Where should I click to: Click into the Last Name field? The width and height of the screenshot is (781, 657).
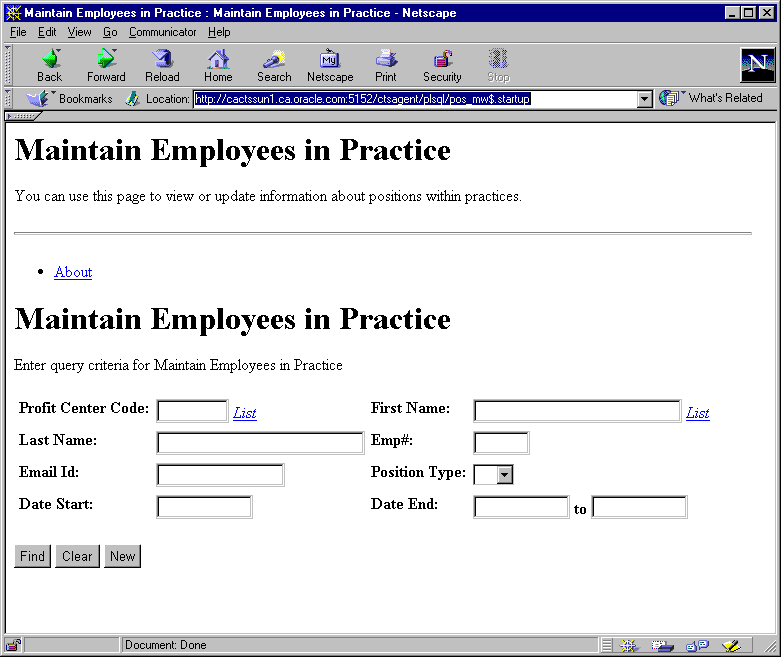tap(260, 443)
